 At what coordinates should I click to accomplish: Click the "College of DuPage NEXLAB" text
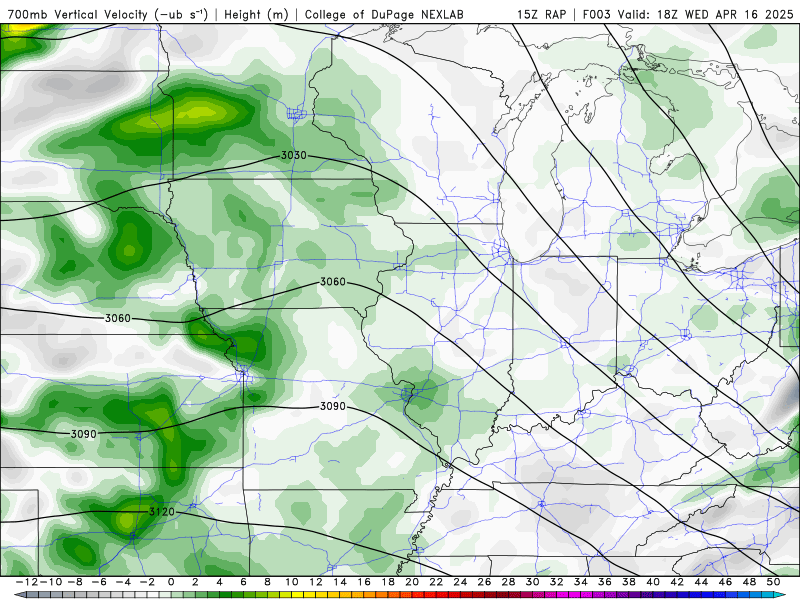pos(384,14)
